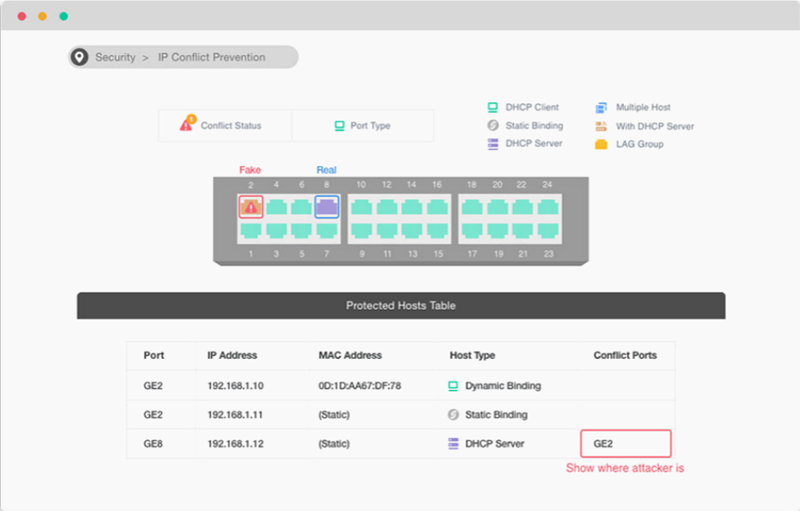Select switch port 24
Image resolution: width=800 pixels, height=511 pixels.
coord(548,207)
